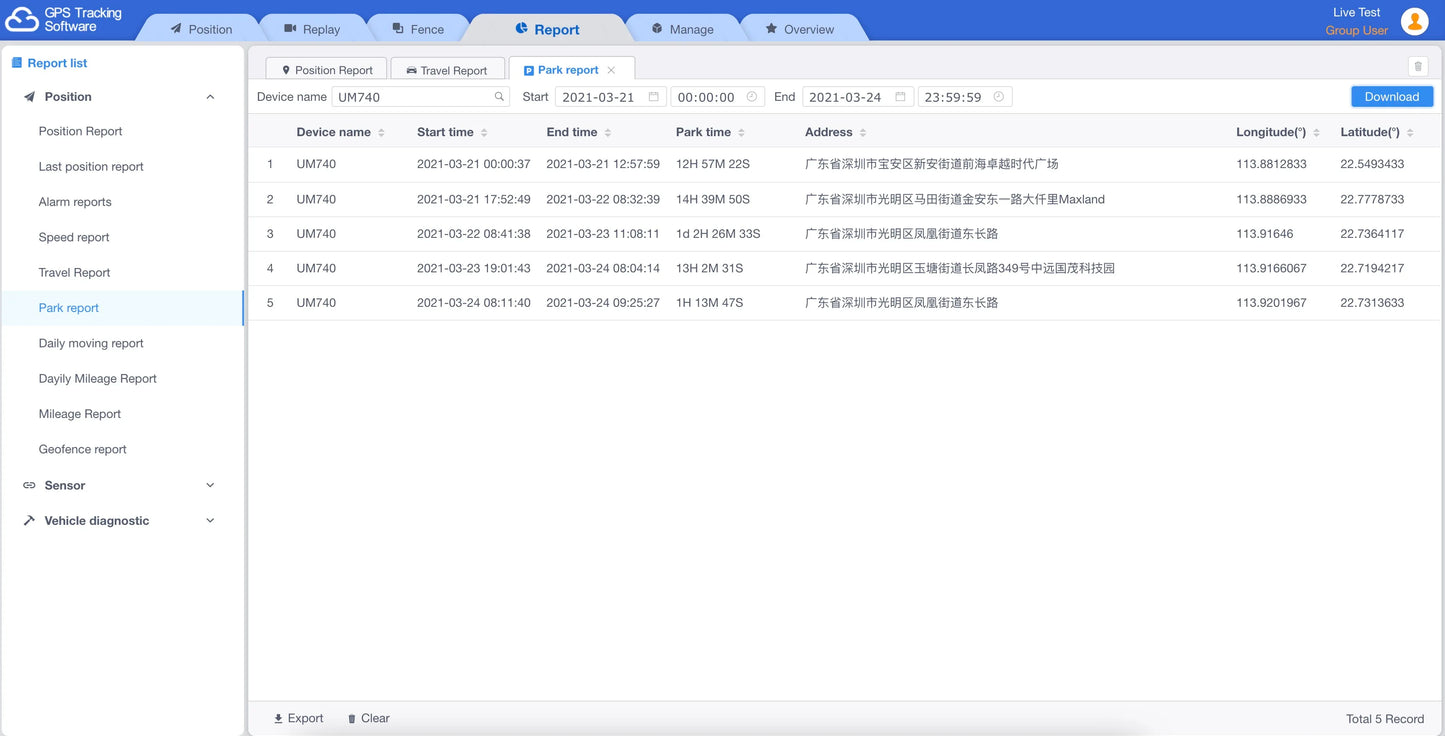Click inside the Device name input field

point(410,96)
